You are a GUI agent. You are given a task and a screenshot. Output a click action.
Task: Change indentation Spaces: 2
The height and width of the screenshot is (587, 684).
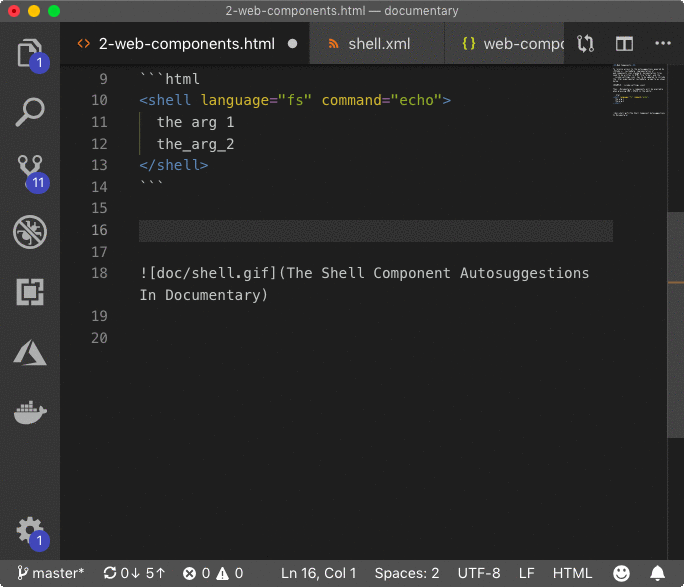pyautogui.click(x=407, y=573)
